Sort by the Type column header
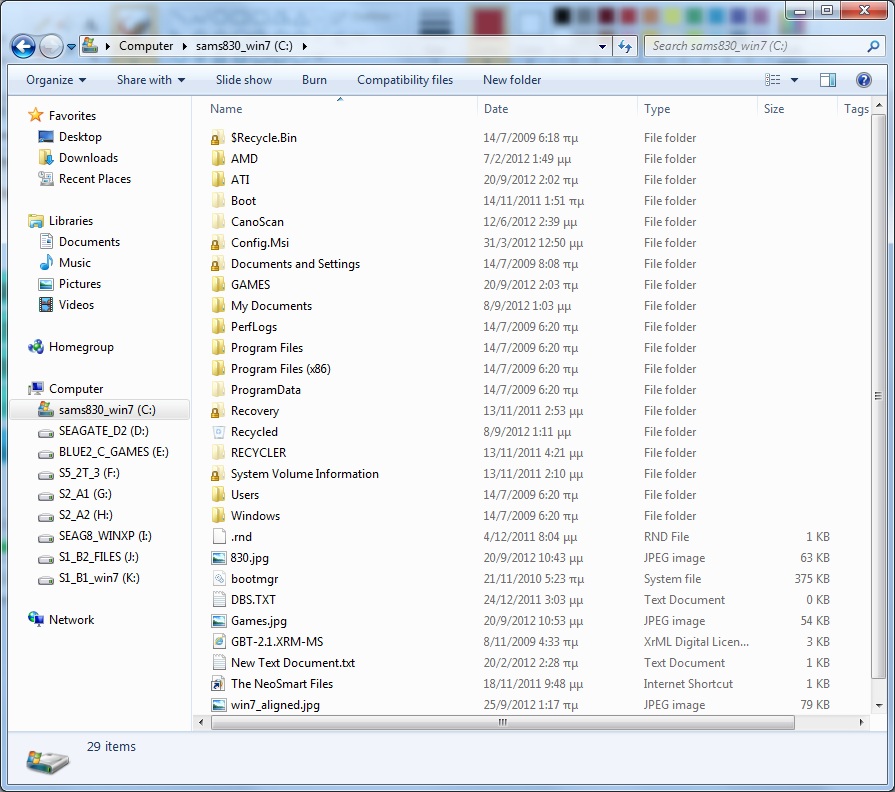The image size is (895, 792). pyautogui.click(x=656, y=109)
